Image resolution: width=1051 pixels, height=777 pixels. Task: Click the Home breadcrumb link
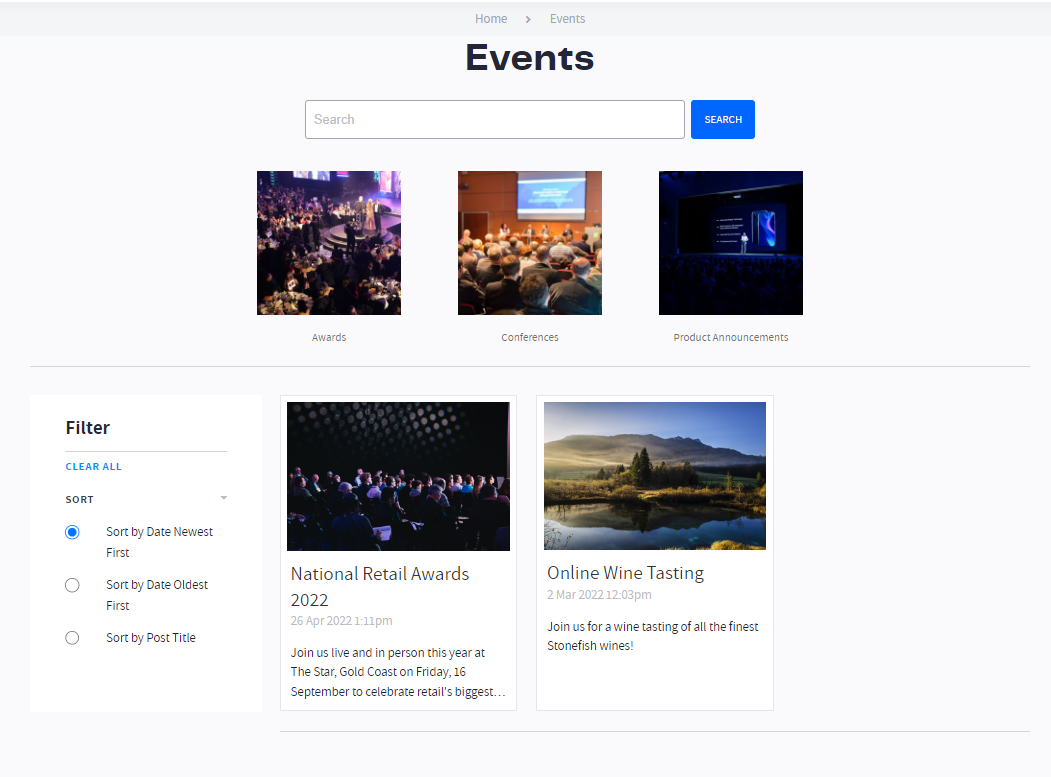point(491,19)
